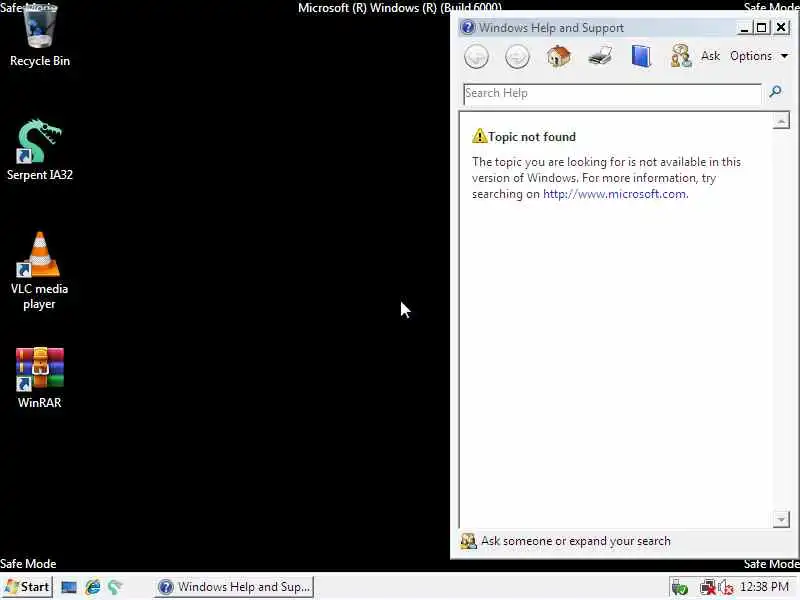Click the Windows Help and Sup... taskbar button

click(x=234, y=587)
